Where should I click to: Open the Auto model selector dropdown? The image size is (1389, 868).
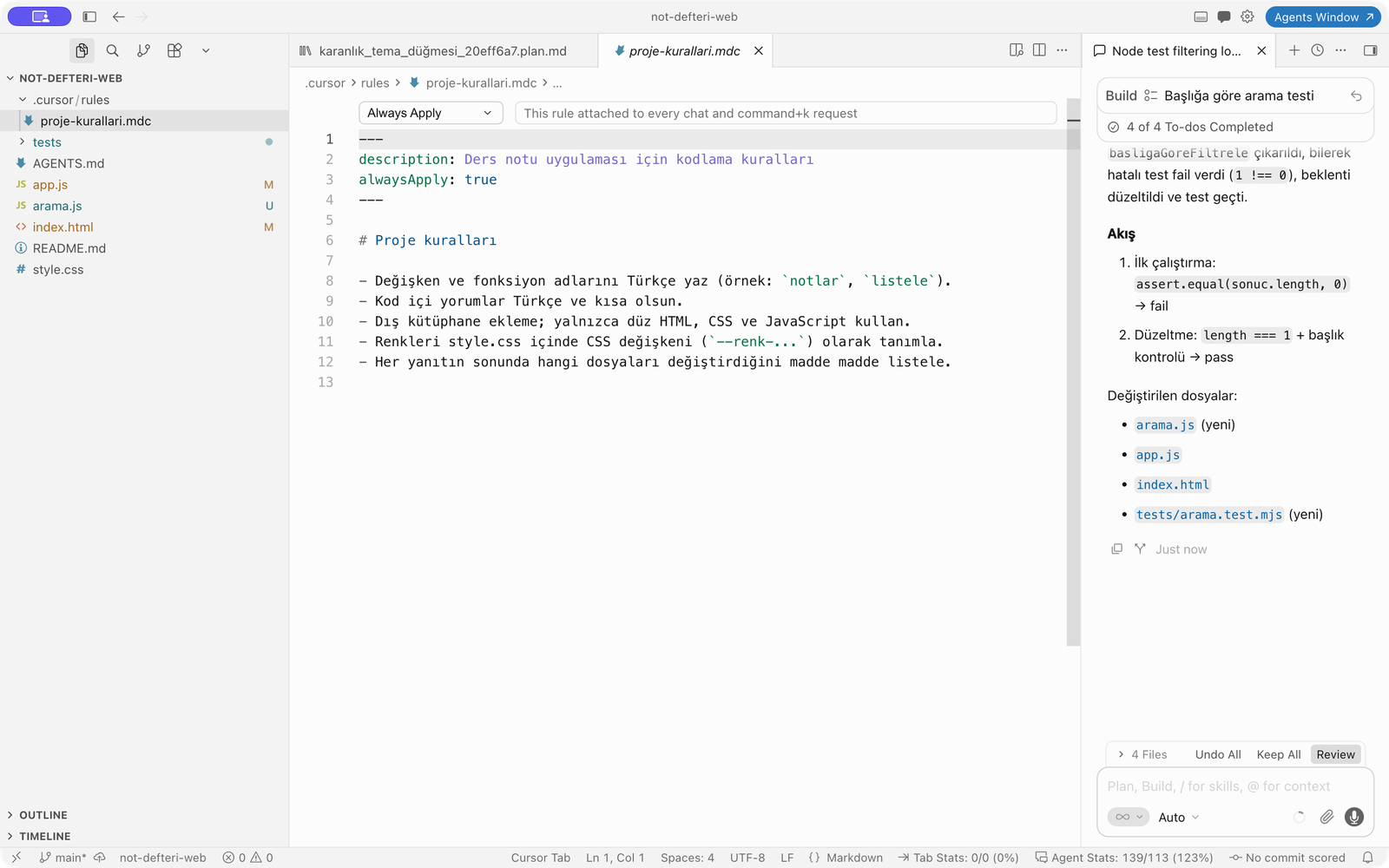point(1179,817)
